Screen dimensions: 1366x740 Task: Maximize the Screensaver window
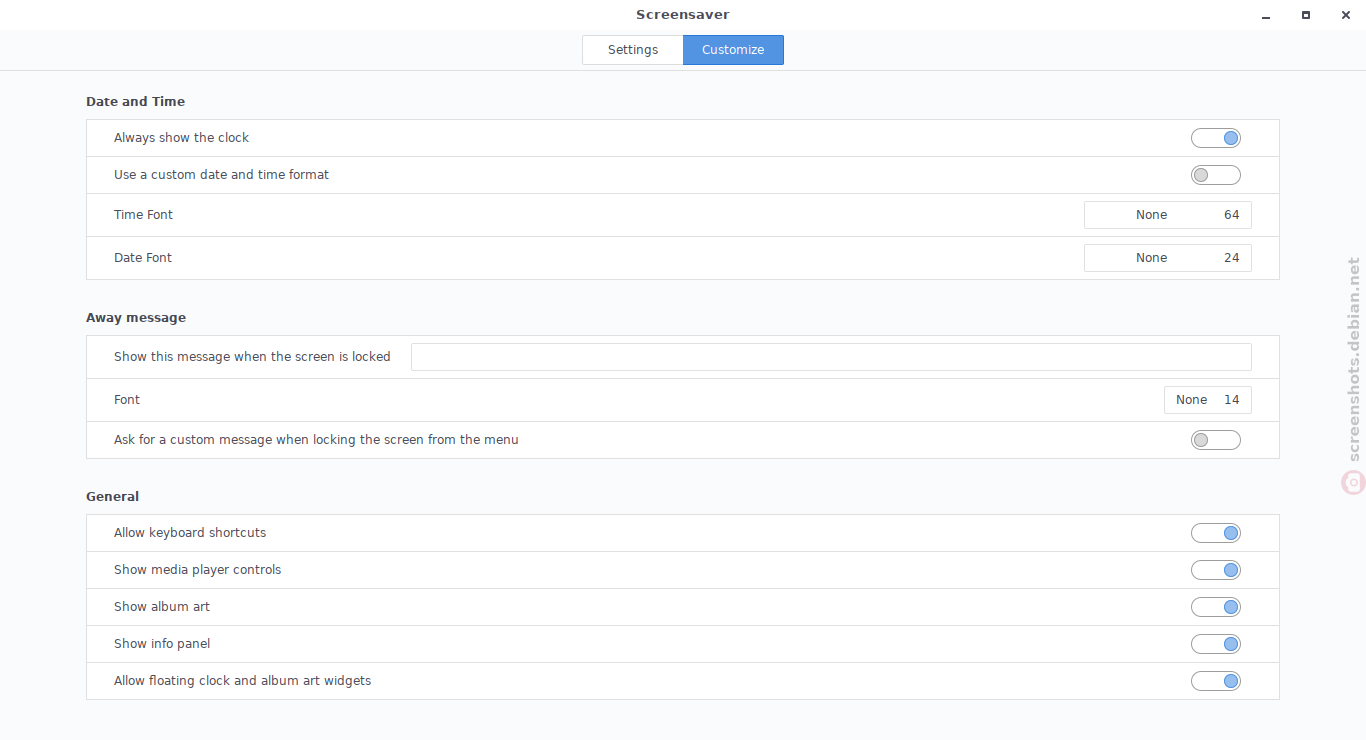click(x=1306, y=15)
